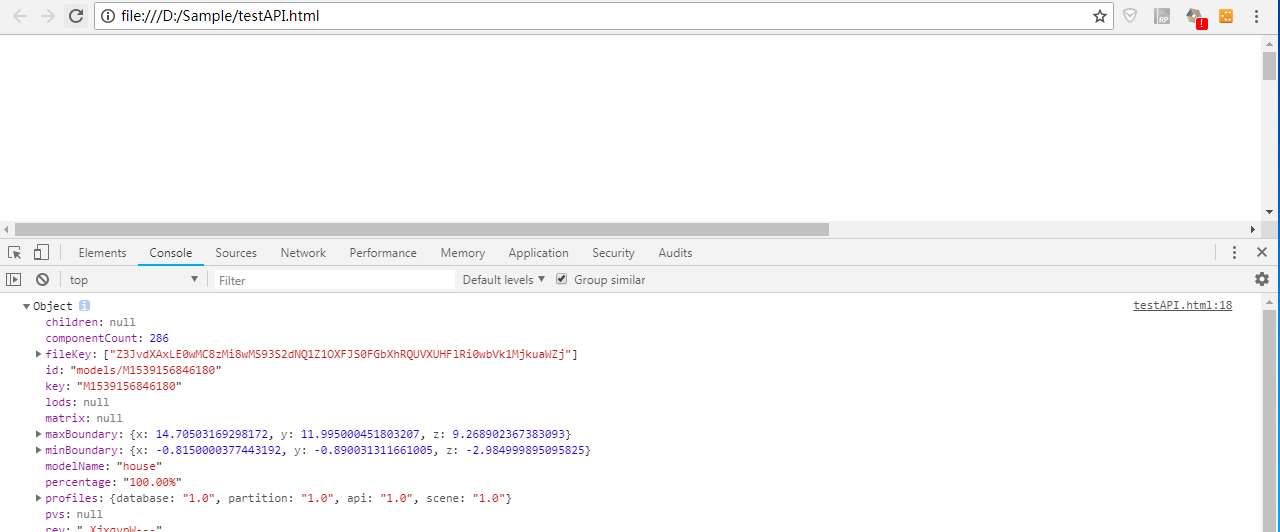
Task: Clear the console output
Action: click(x=42, y=280)
